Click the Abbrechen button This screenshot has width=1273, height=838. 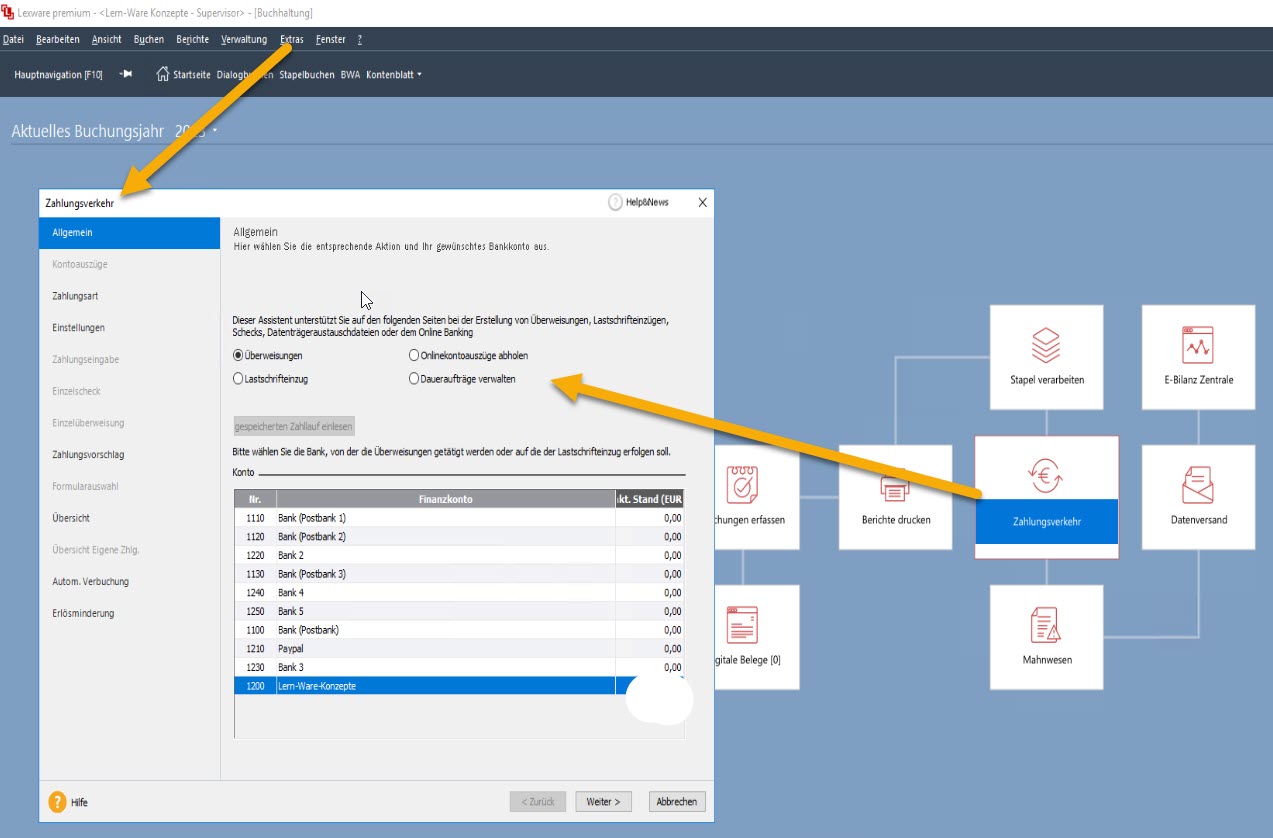point(678,802)
